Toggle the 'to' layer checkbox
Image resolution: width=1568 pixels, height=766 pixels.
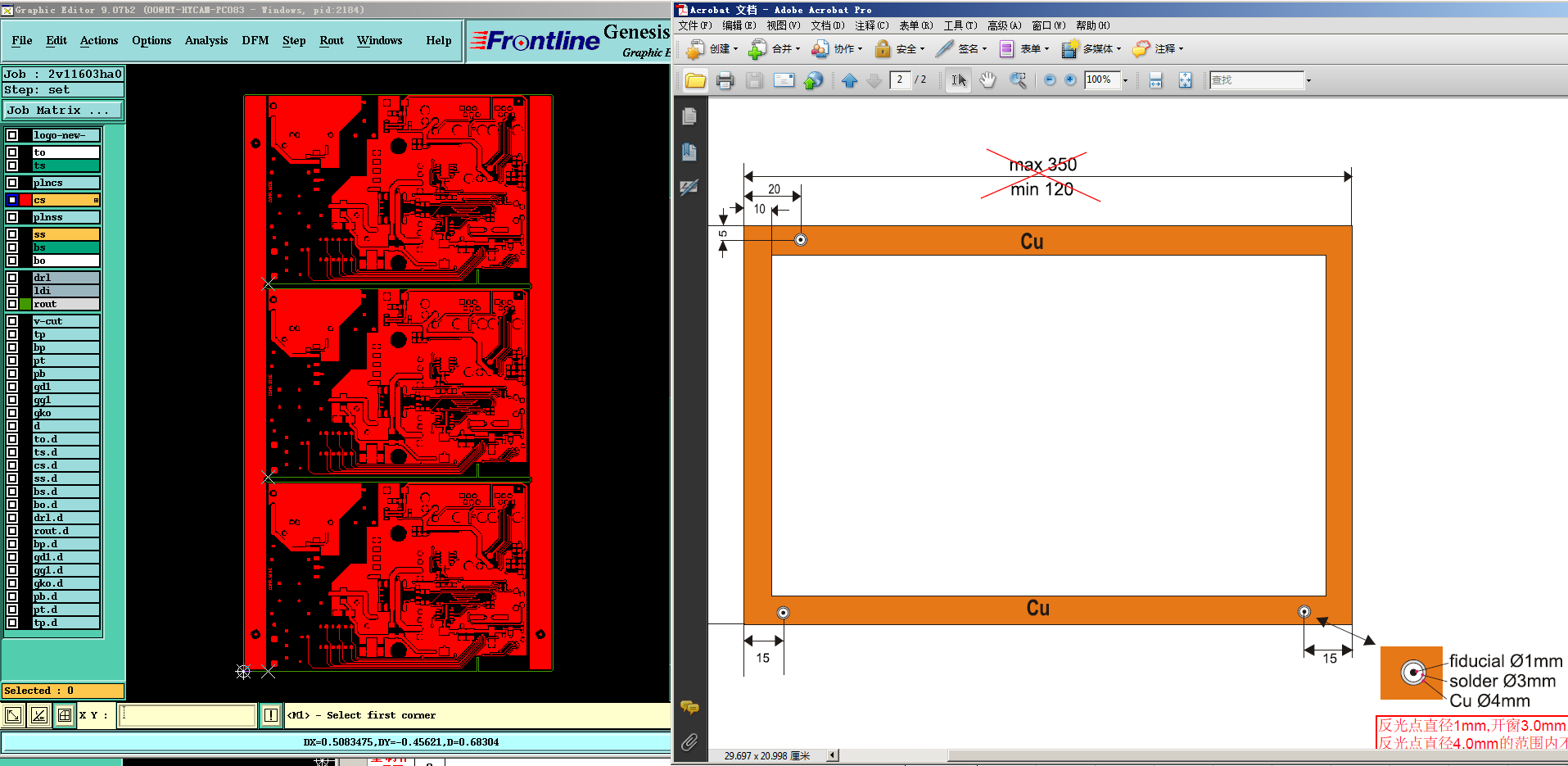pyautogui.click(x=12, y=152)
